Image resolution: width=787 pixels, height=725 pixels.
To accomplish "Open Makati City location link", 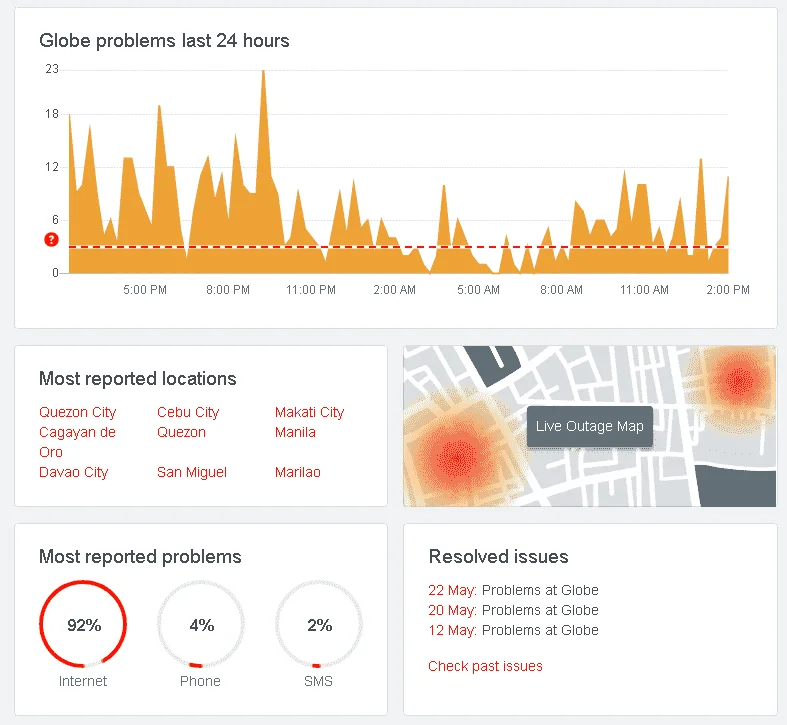I will pyautogui.click(x=309, y=412).
